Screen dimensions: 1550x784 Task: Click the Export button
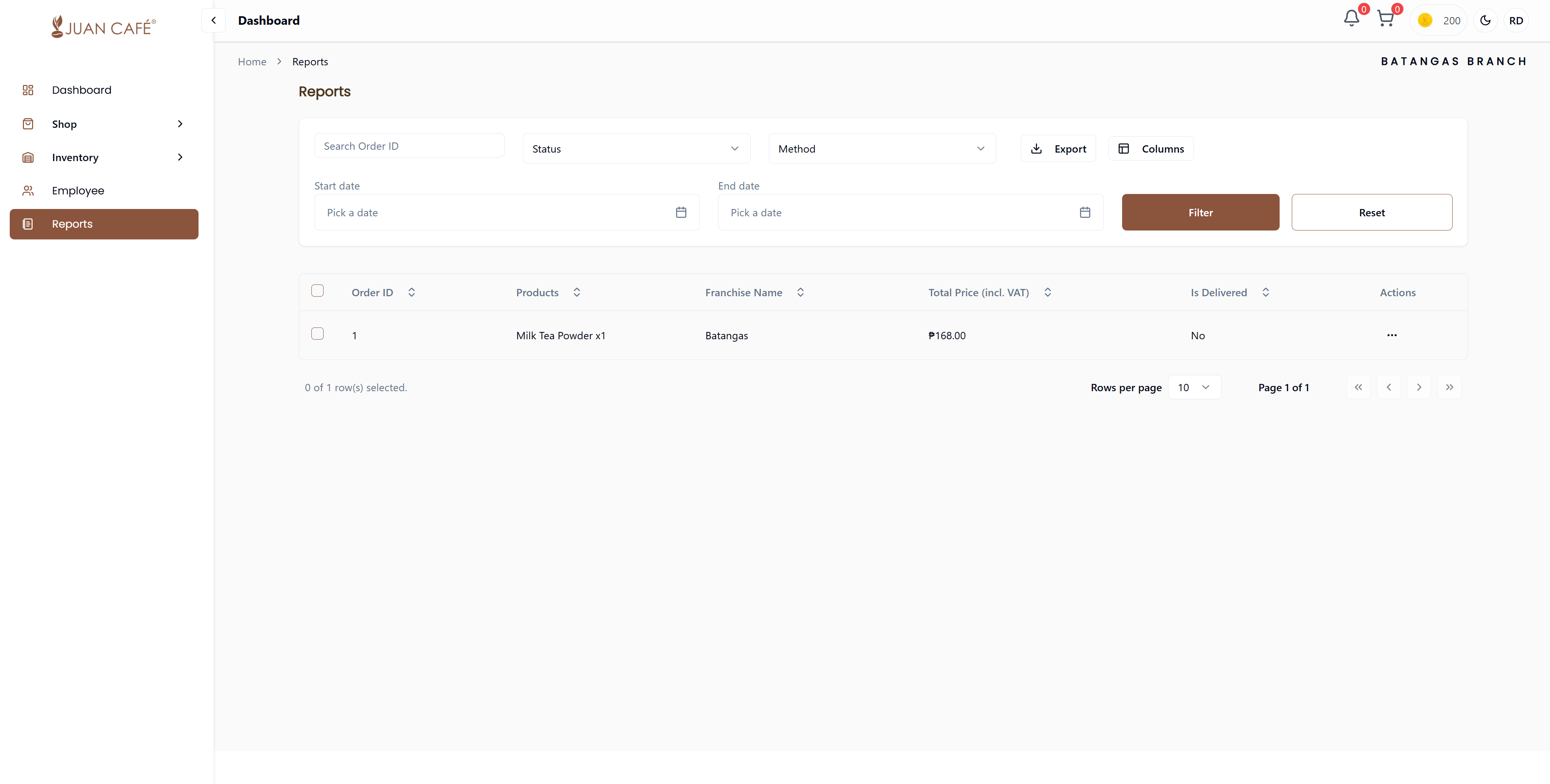1058,149
